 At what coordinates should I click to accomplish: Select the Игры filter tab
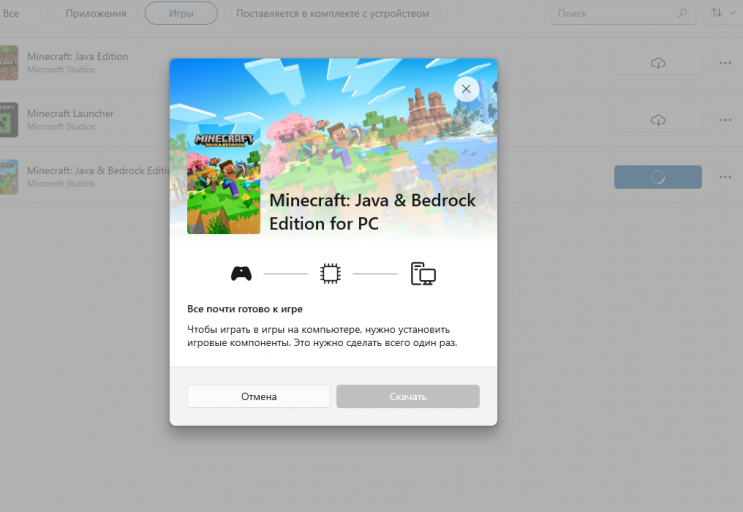[x=181, y=13]
